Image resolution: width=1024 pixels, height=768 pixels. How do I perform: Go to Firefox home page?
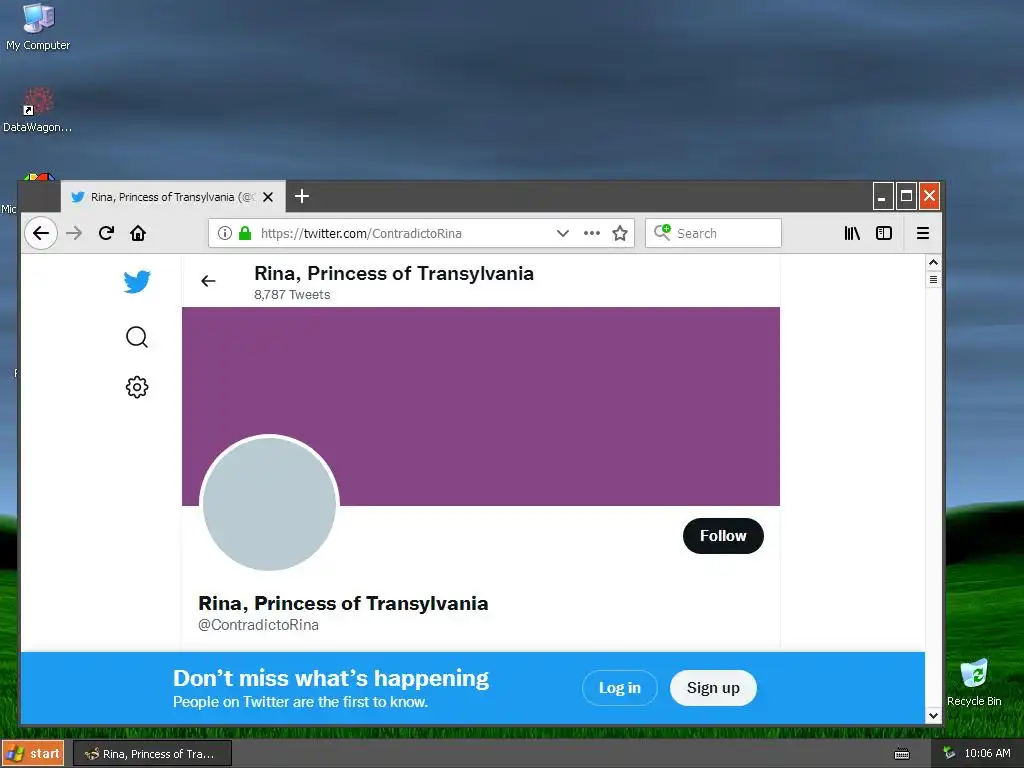138,233
